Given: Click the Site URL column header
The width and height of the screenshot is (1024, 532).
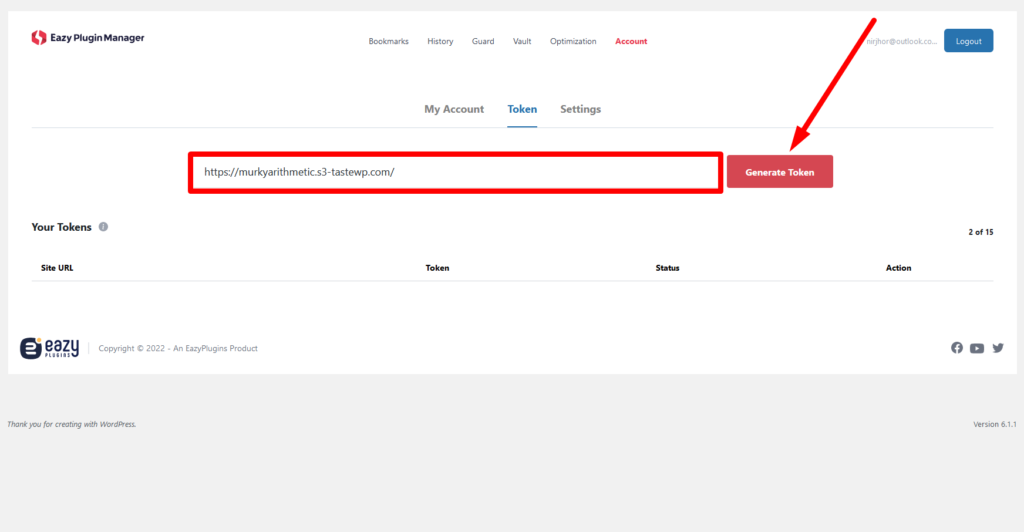Looking at the screenshot, I should (x=57, y=268).
